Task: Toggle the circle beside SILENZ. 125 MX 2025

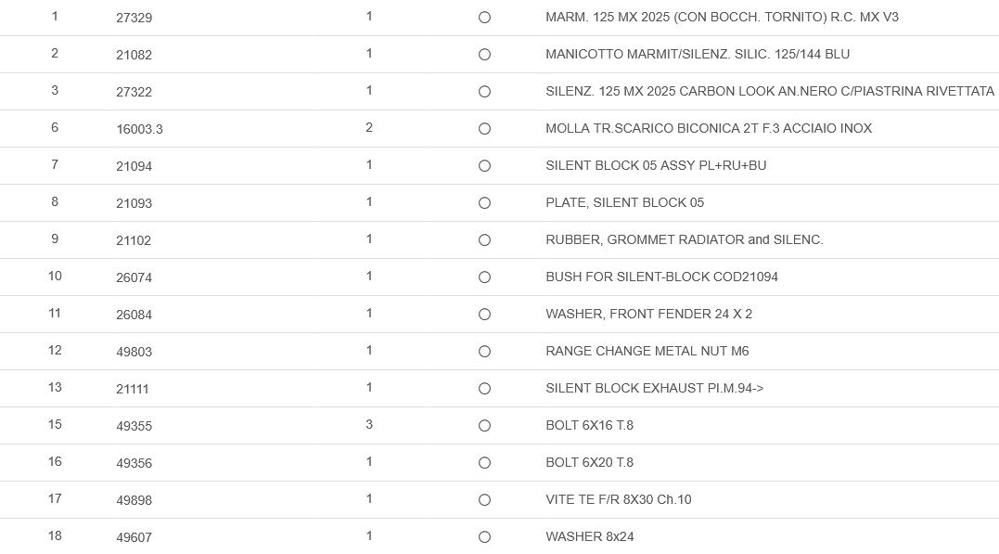Action: coord(484,92)
